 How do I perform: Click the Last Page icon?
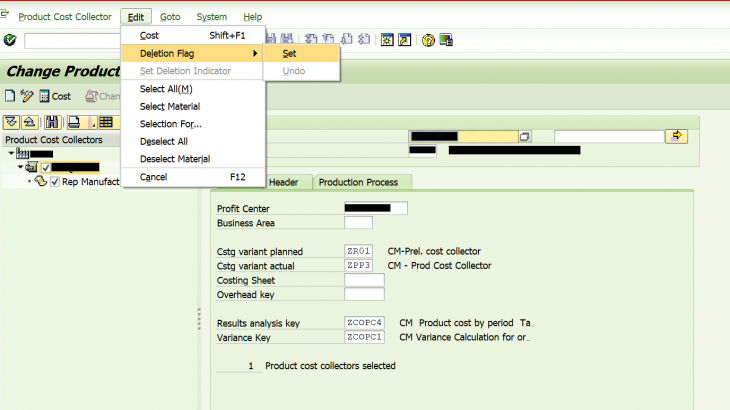click(x=364, y=40)
